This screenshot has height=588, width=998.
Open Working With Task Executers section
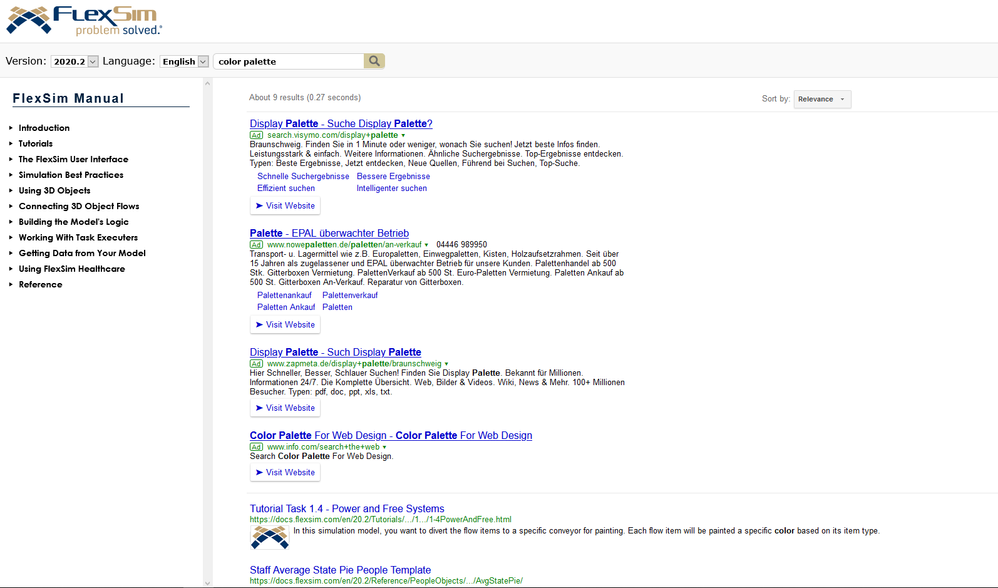(78, 237)
